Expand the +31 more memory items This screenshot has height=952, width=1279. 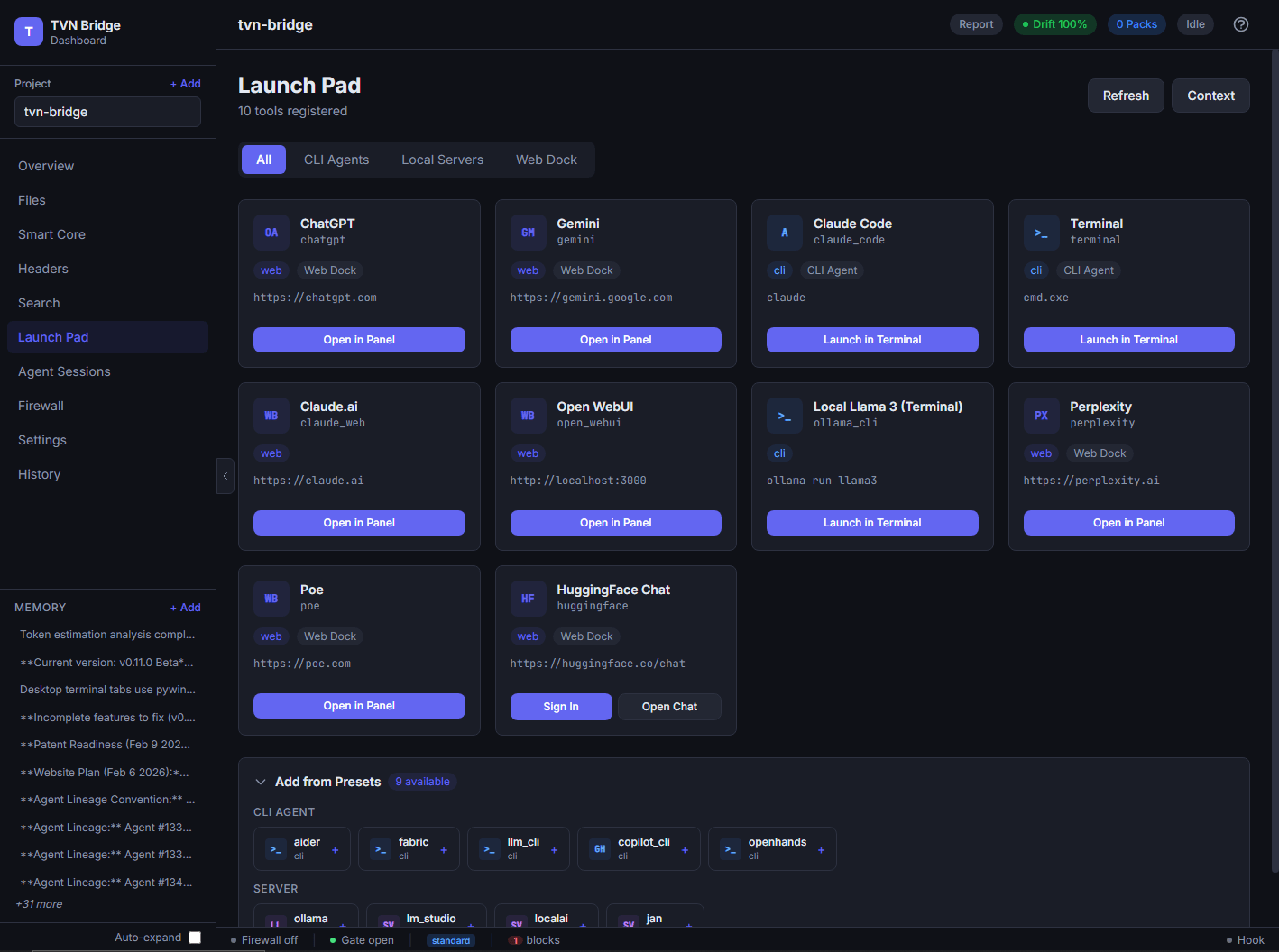click(x=39, y=903)
